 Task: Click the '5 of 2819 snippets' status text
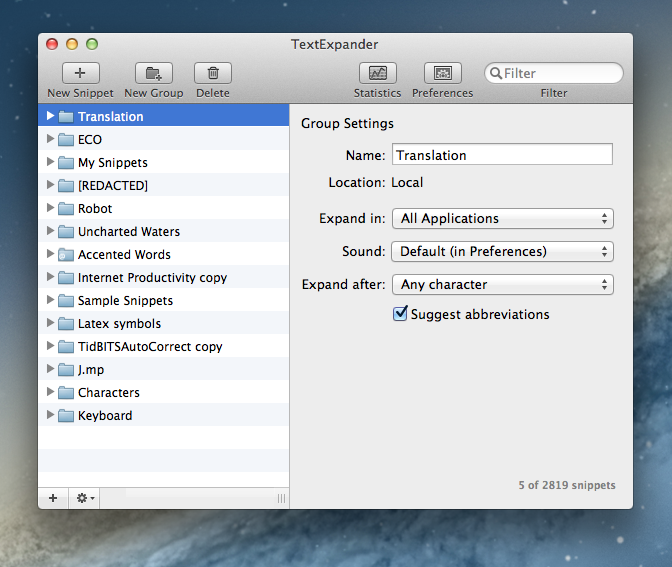567,485
